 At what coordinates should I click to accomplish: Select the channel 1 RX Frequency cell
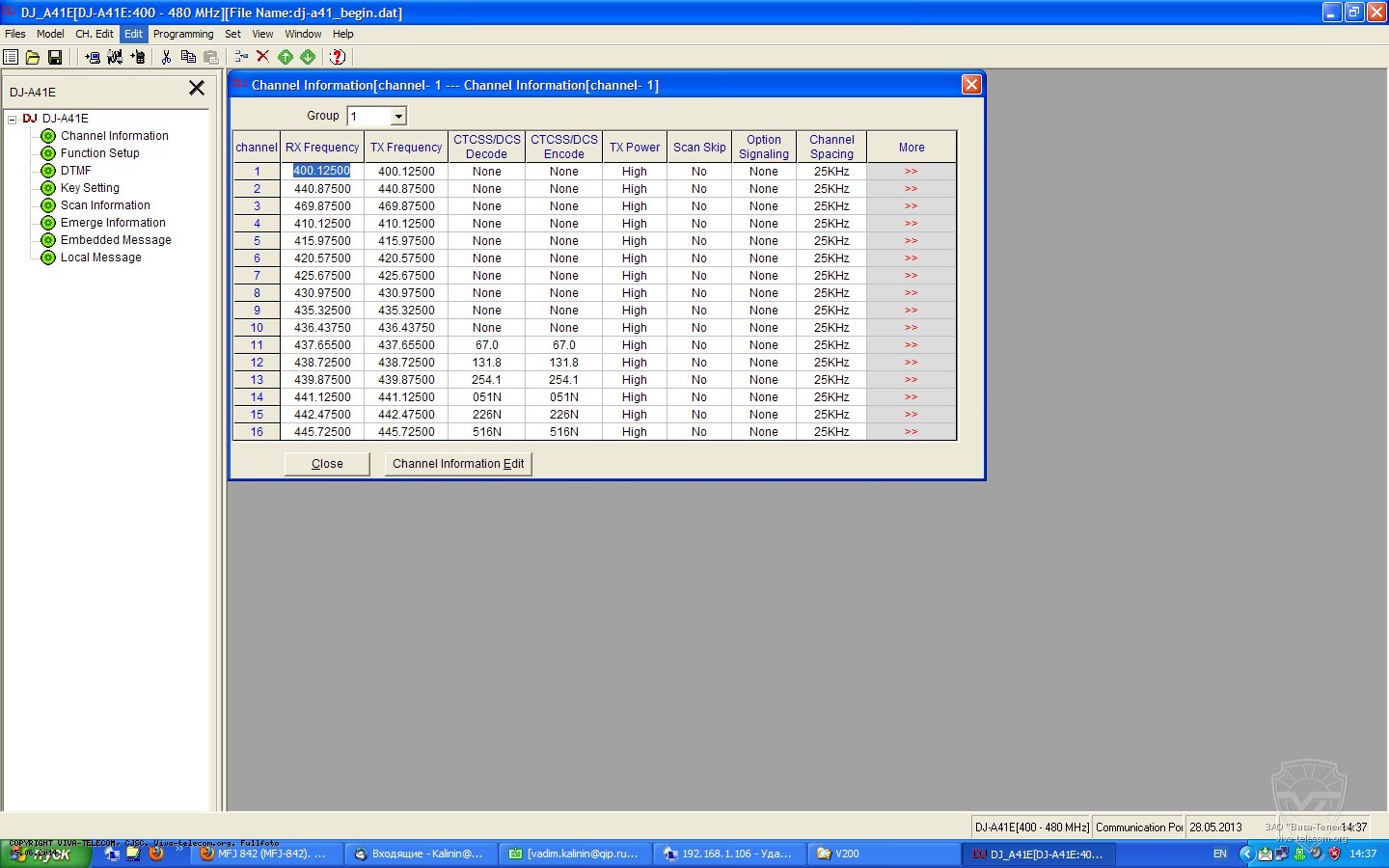(x=322, y=172)
